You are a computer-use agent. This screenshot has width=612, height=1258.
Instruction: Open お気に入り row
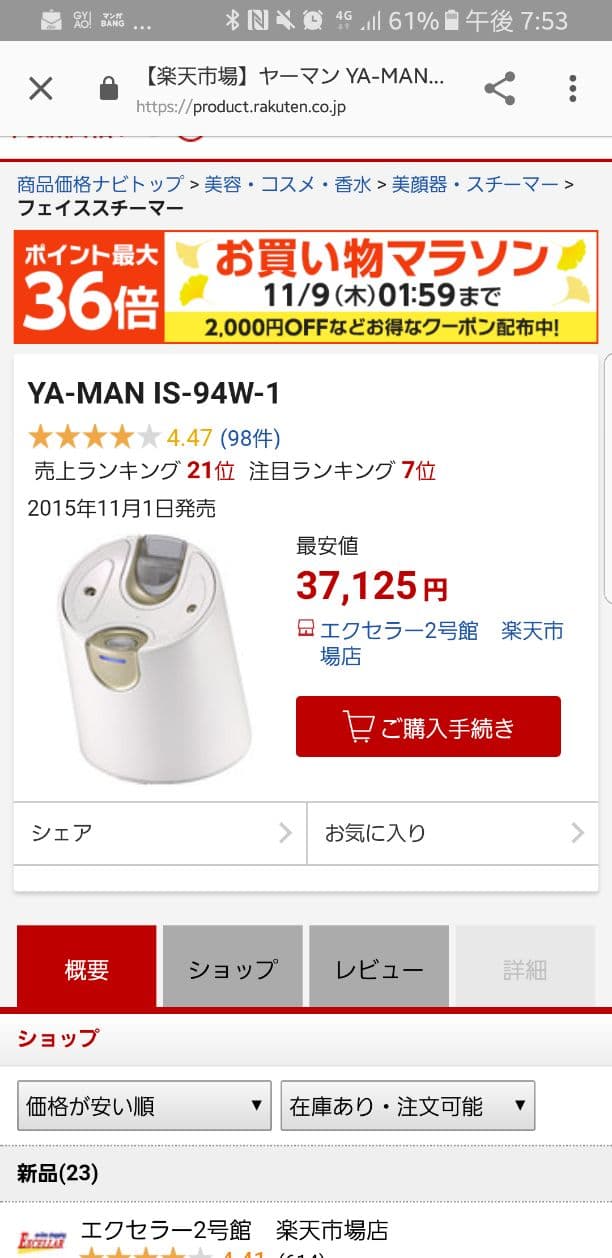tap(453, 832)
